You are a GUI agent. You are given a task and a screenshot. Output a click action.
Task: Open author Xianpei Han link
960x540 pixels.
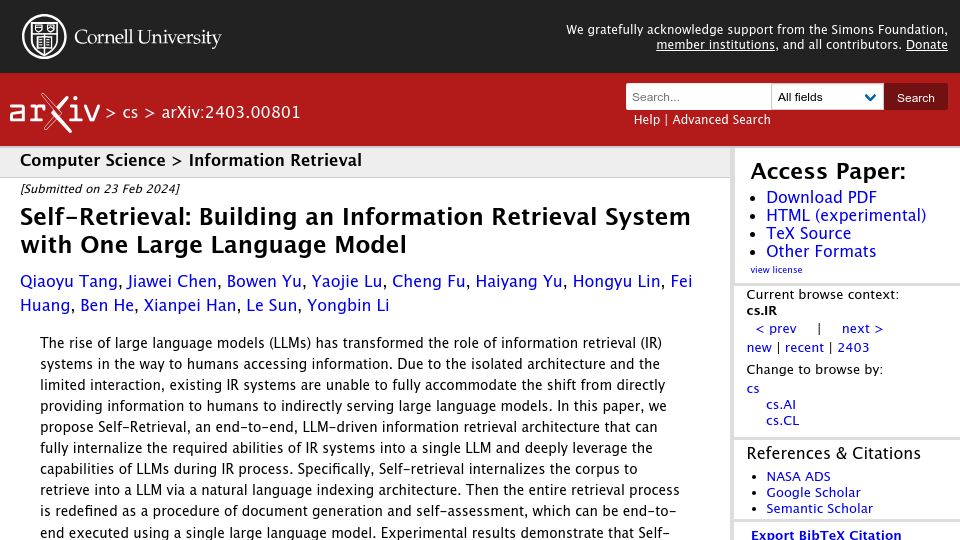[189, 306]
